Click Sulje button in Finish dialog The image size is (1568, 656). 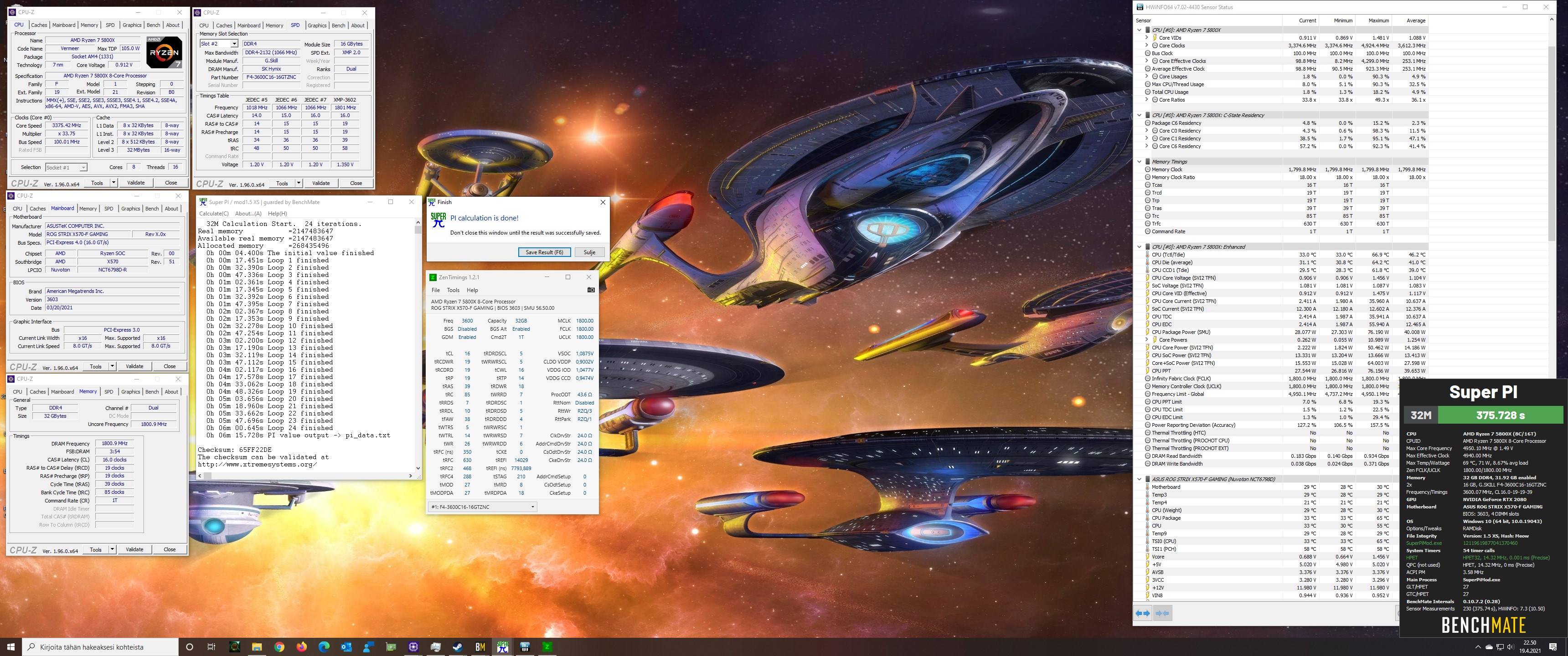[x=589, y=252]
